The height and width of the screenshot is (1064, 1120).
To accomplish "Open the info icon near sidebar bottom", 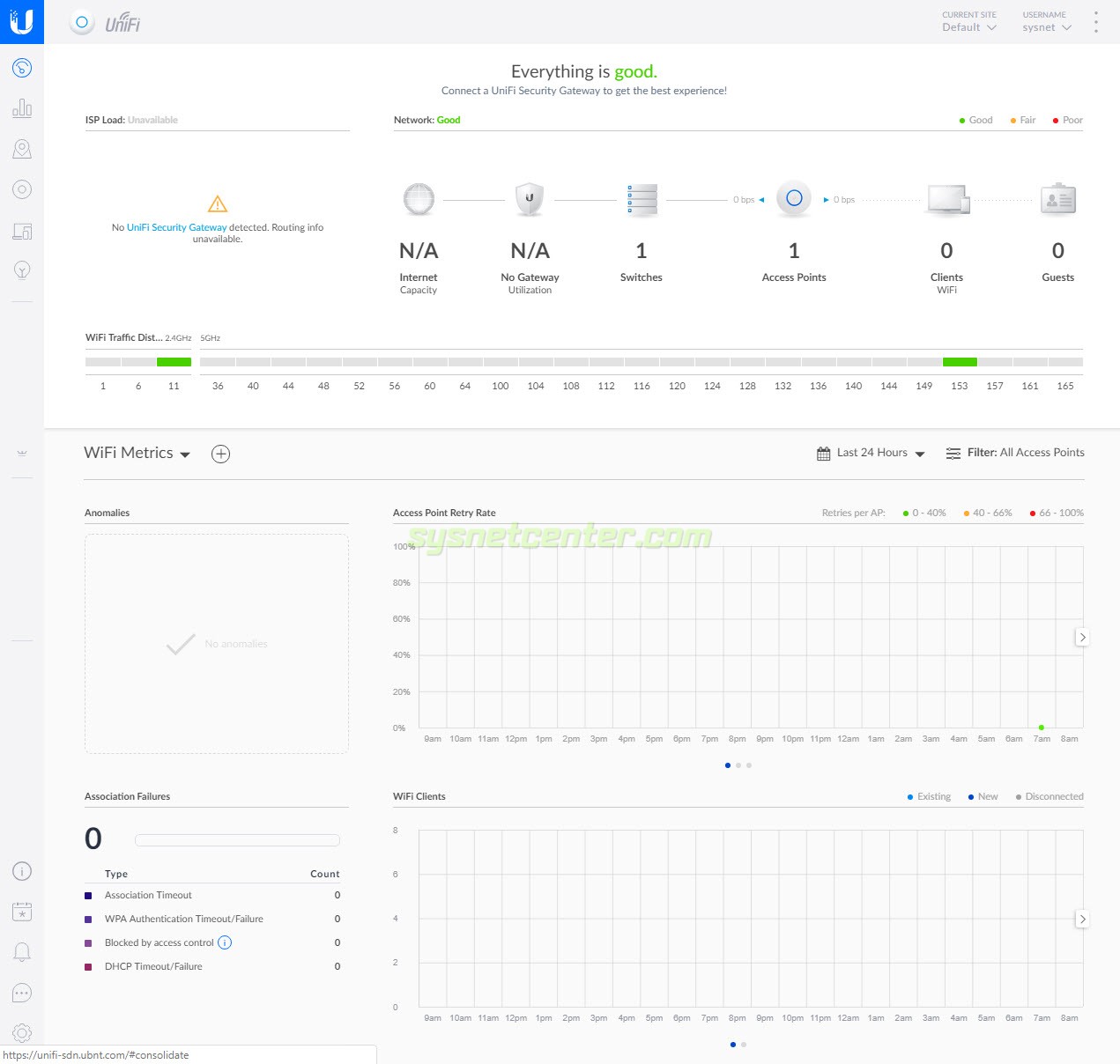I will pyautogui.click(x=22, y=871).
